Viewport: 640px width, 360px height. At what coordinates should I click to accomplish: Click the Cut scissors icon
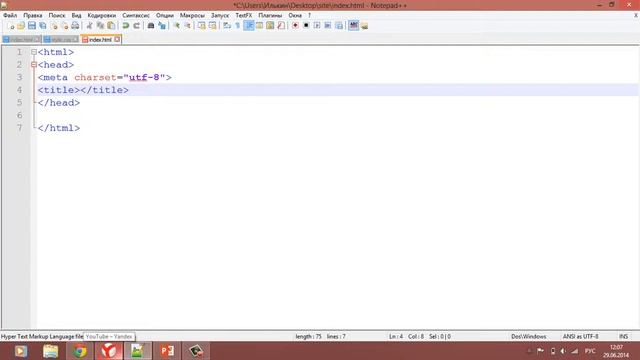coord(89,26)
